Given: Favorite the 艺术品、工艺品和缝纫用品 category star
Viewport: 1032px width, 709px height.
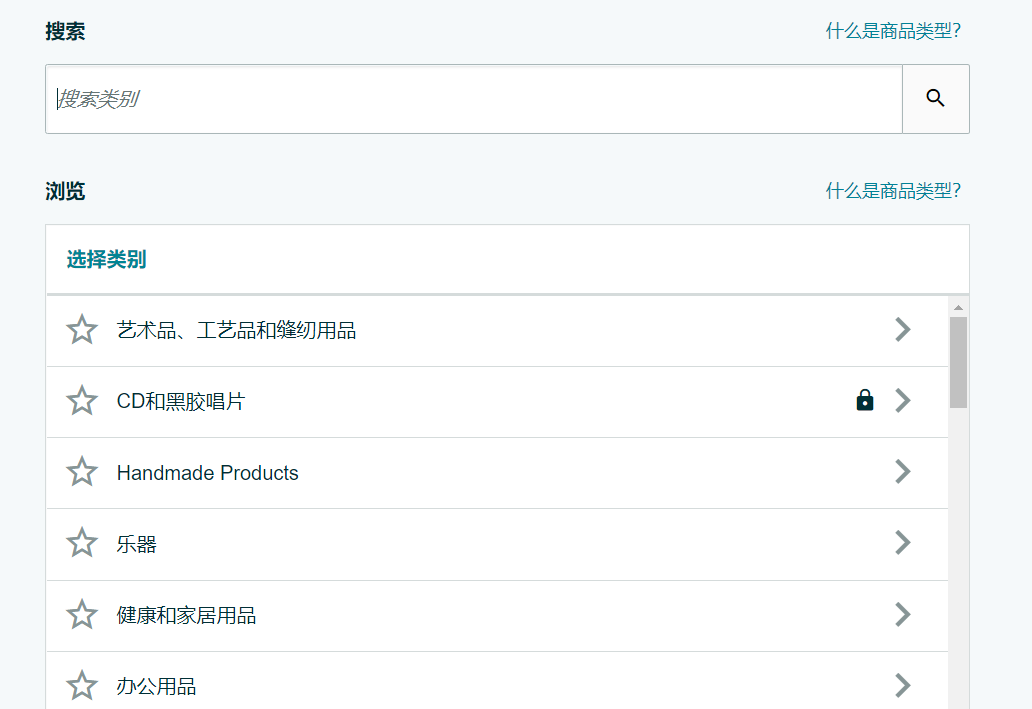Looking at the screenshot, I should coord(82,329).
